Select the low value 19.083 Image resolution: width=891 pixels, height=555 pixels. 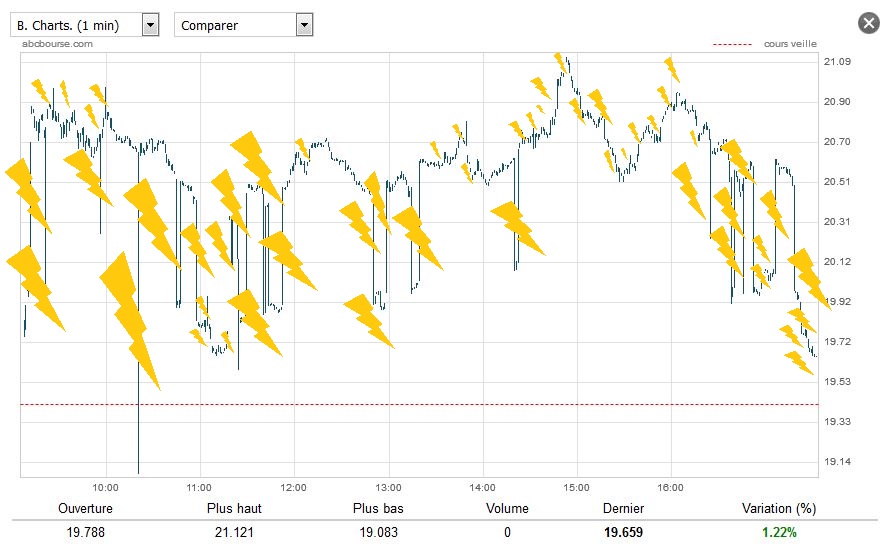click(378, 532)
